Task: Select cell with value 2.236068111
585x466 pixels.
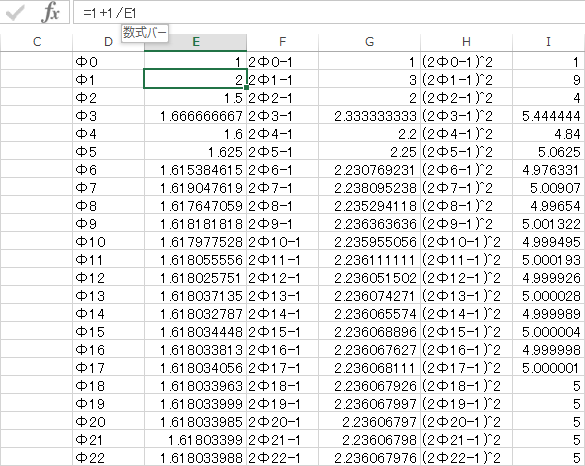Action: pyautogui.click(x=369, y=368)
